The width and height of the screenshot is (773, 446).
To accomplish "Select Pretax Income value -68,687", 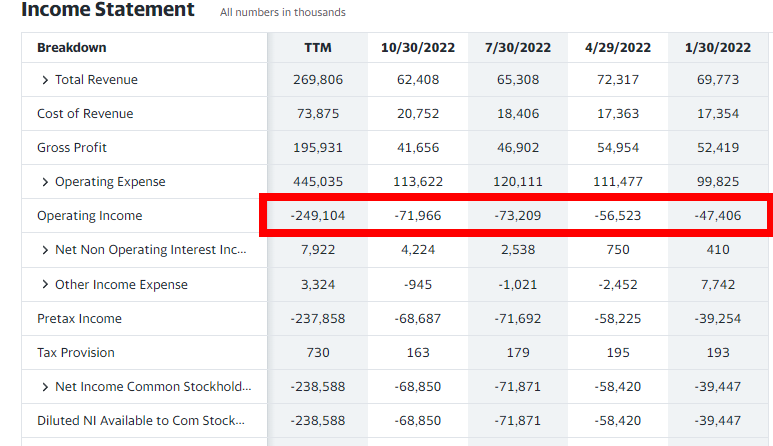I will pos(418,319).
